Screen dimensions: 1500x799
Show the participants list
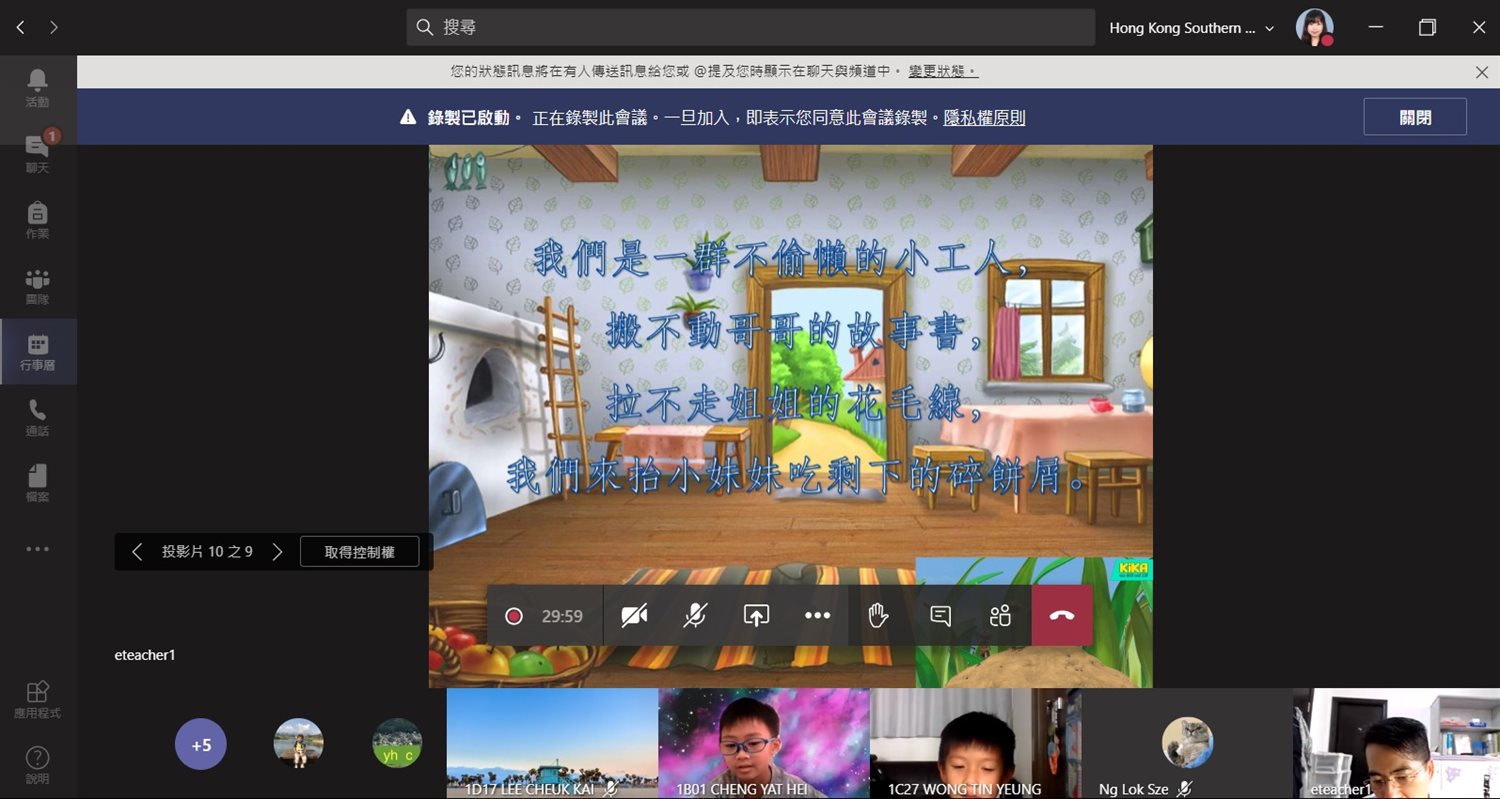[1000, 616]
